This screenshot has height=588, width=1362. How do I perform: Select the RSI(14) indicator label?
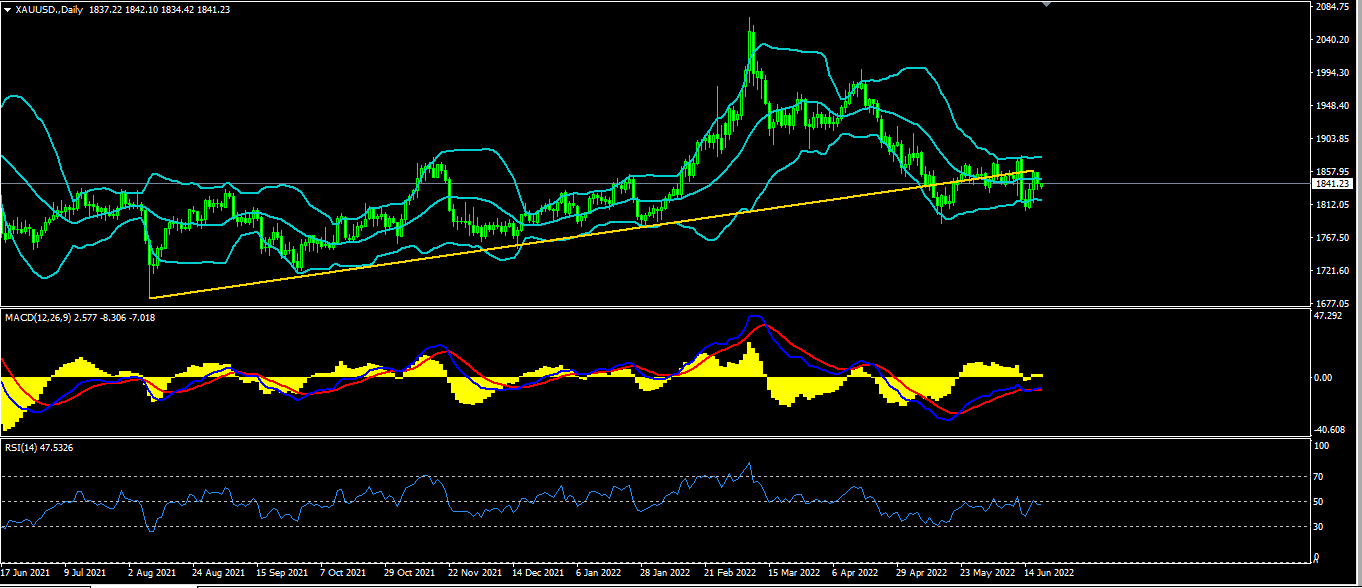point(23,447)
